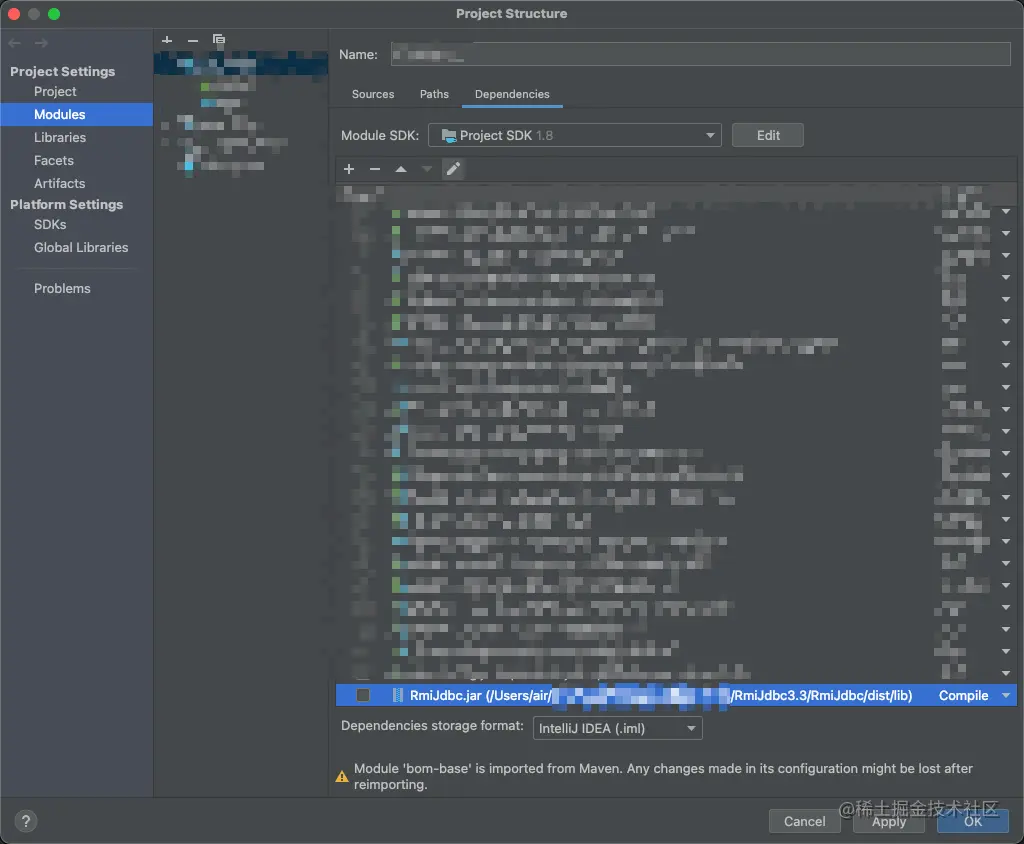Image resolution: width=1024 pixels, height=844 pixels.
Task: Add a dependency with the plus icon
Action: (349, 169)
